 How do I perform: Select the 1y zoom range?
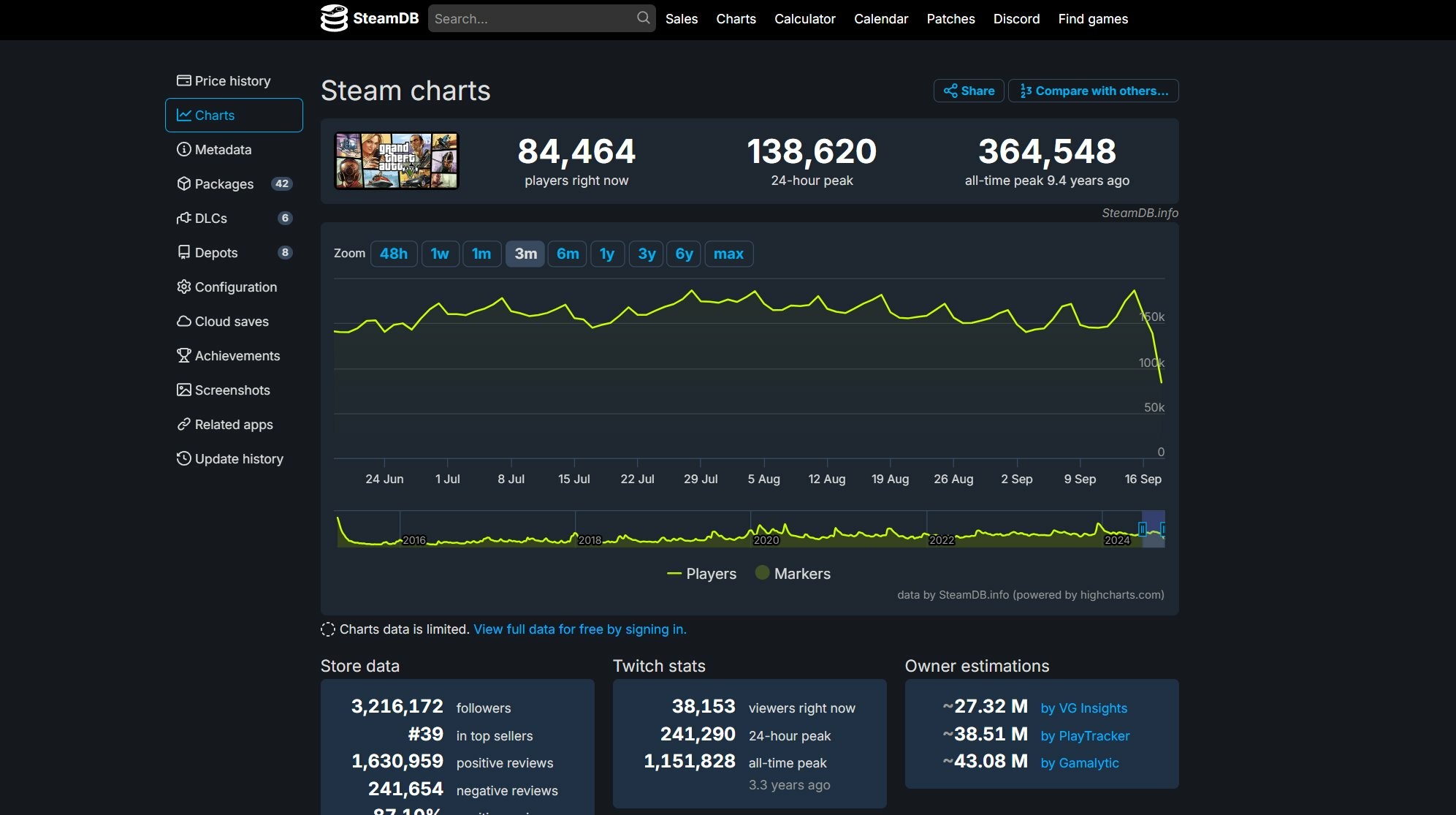click(x=607, y=254)
